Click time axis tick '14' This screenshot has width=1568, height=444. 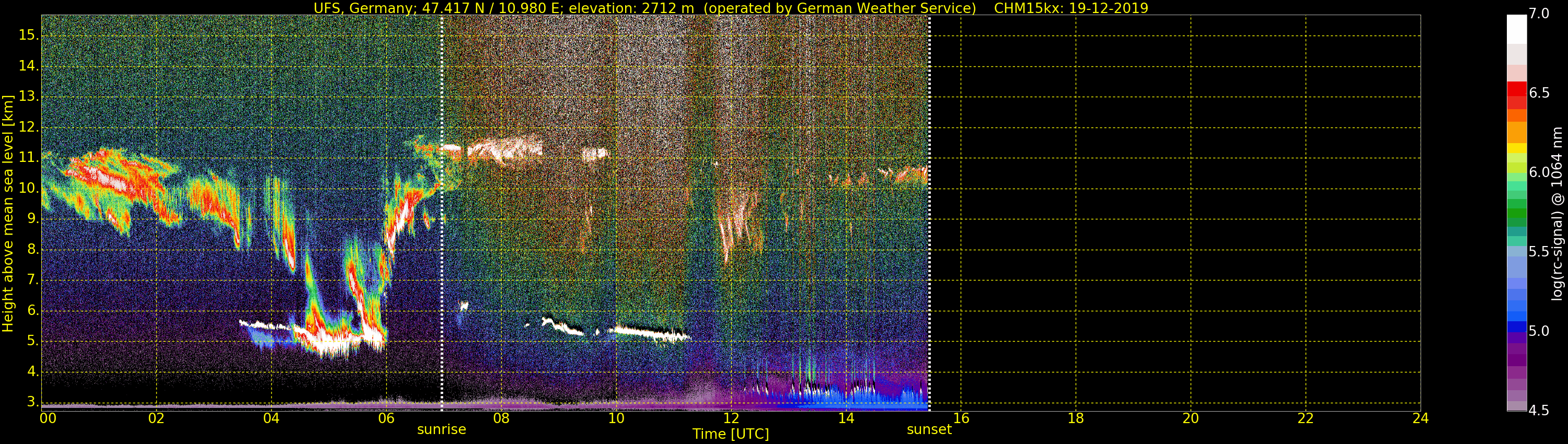point(846,418)
